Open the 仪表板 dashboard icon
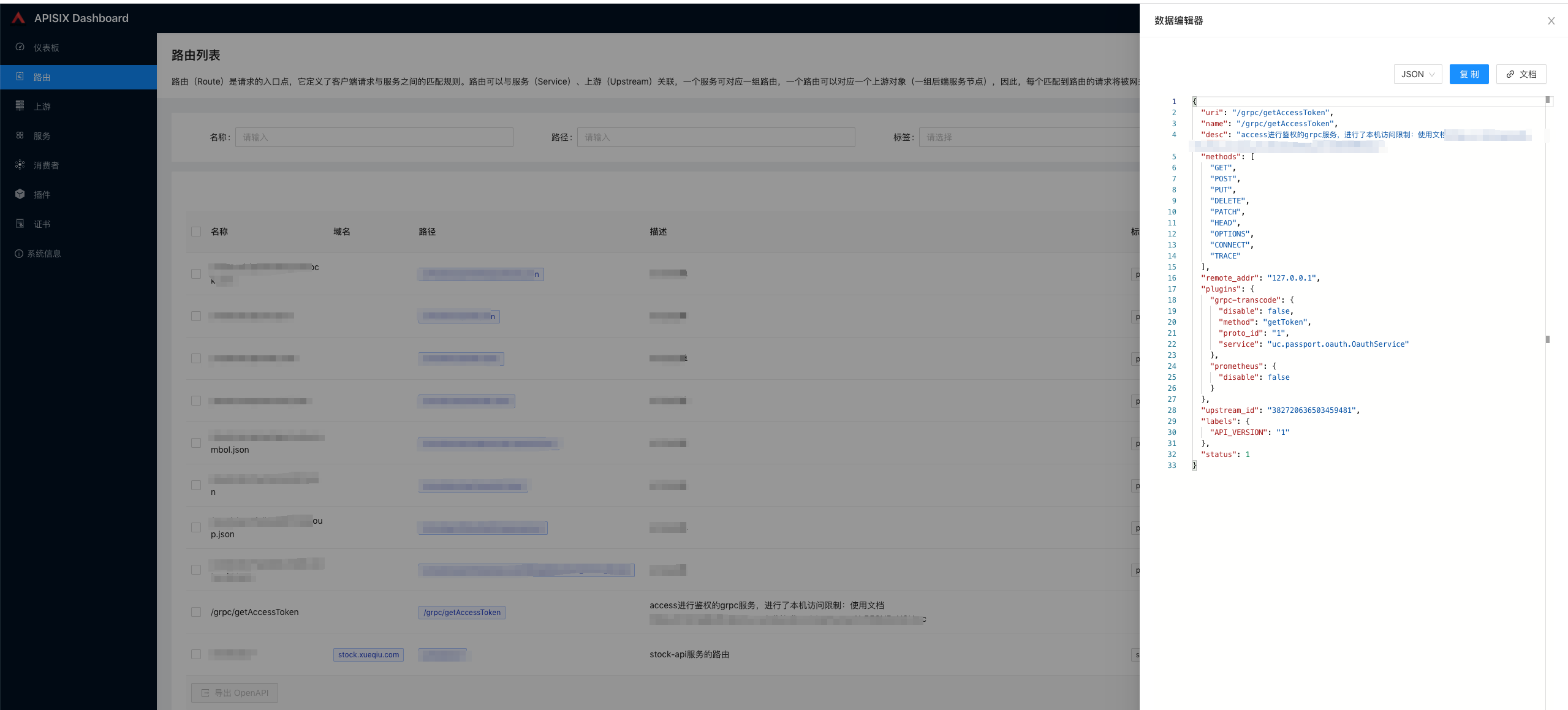 (x=20, y=47)
